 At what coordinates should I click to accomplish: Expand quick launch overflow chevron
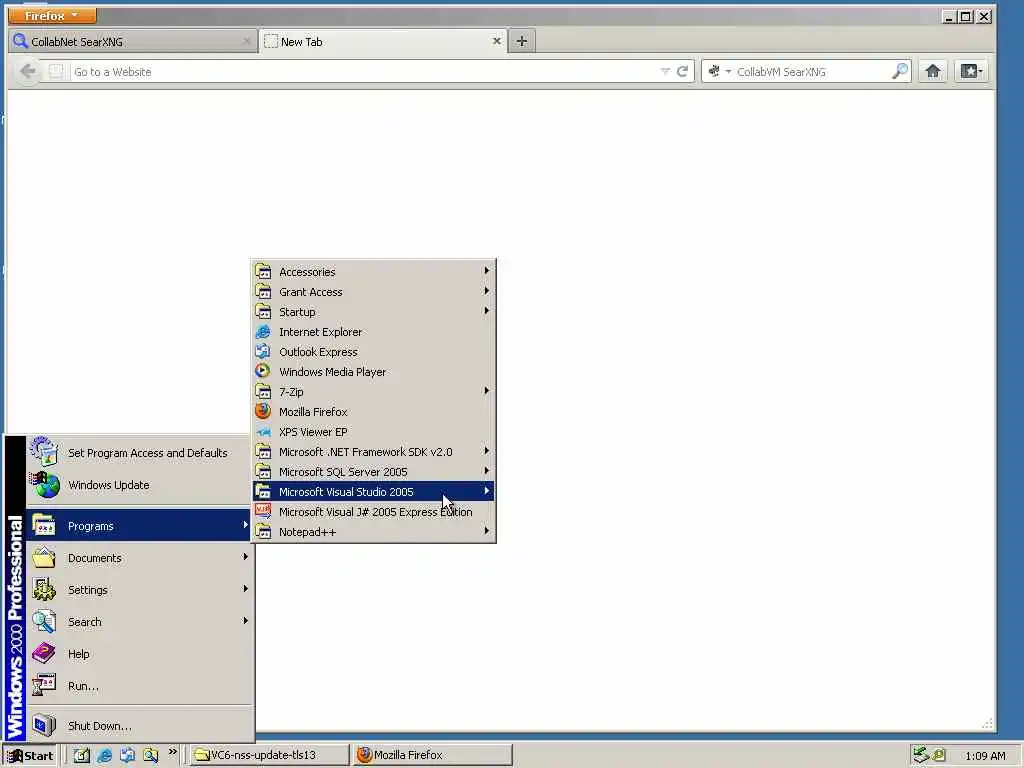coord(172,752)
